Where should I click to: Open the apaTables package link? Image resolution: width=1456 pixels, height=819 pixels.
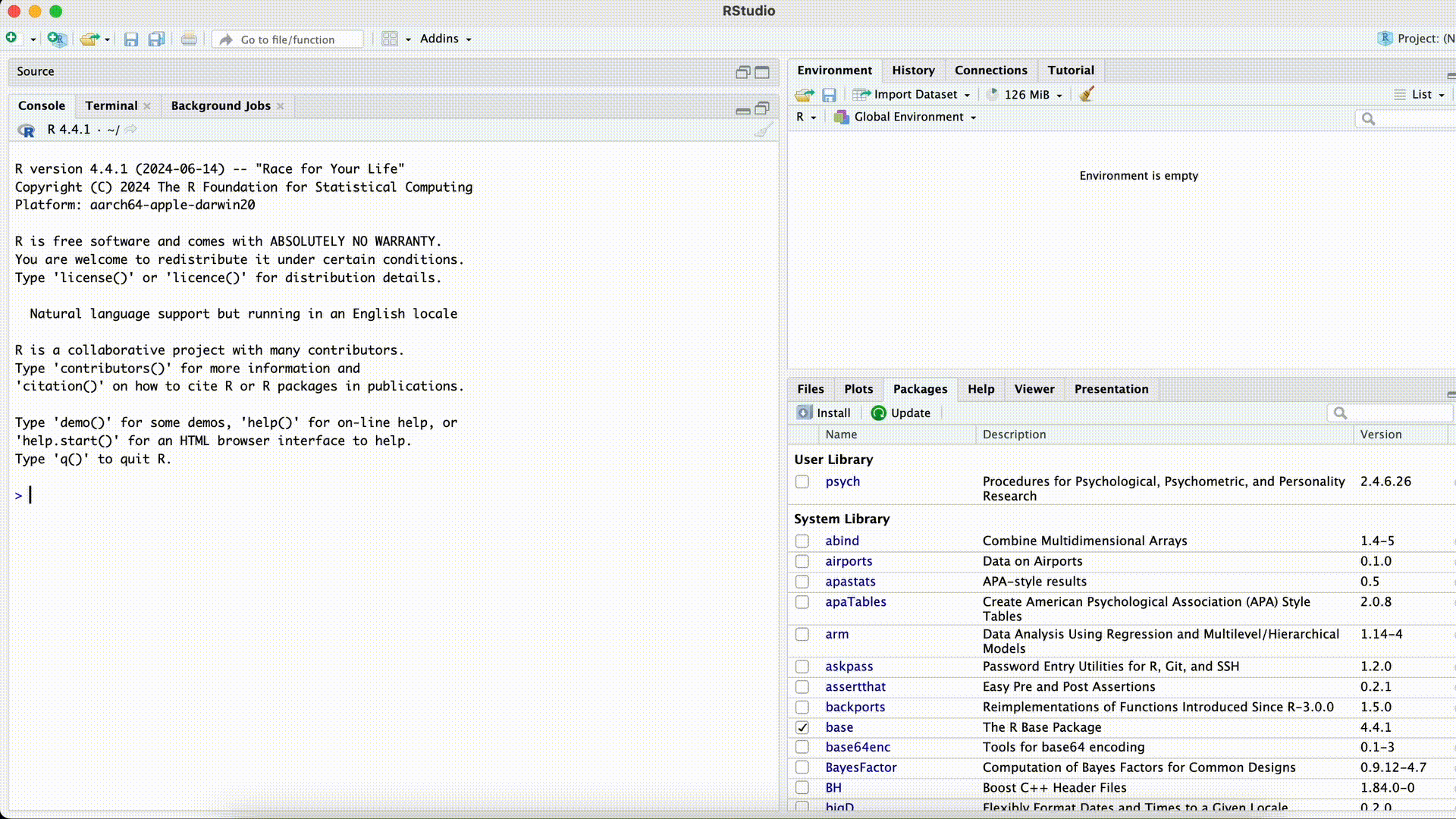click(855, 602)
